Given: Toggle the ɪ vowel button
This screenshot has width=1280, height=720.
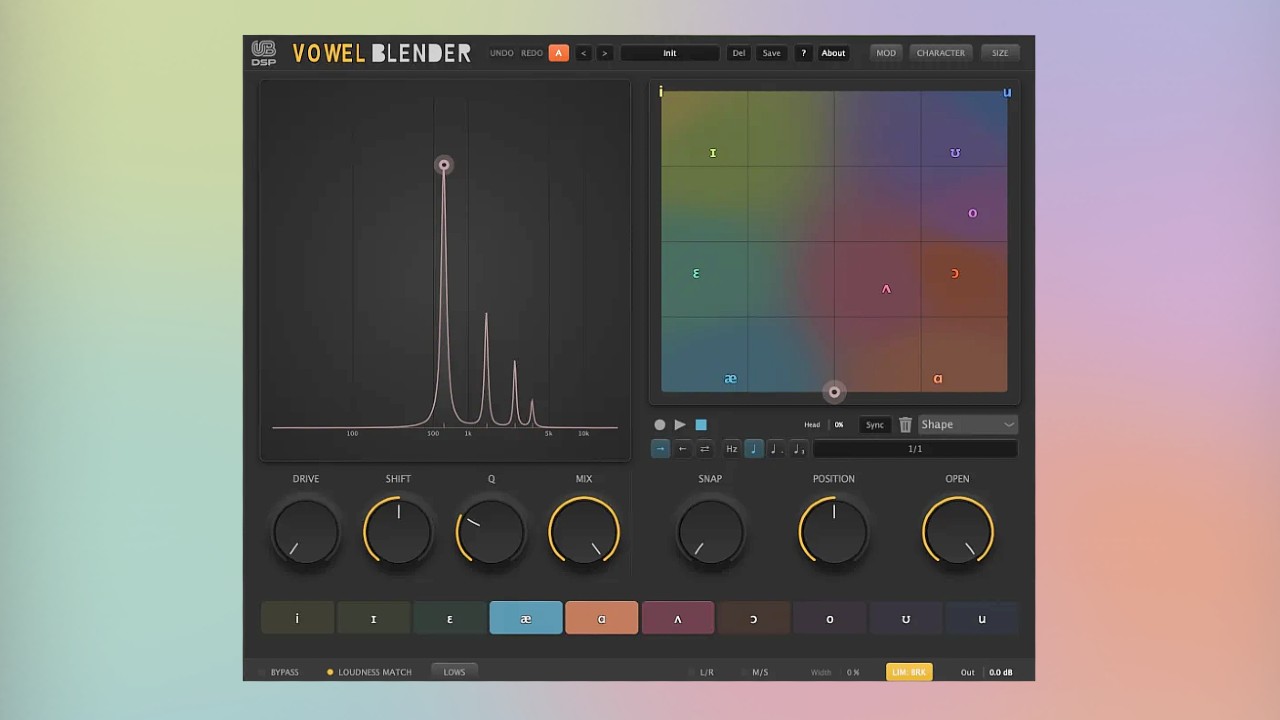Looking at the screenshot, I should [x=373, y=618].
